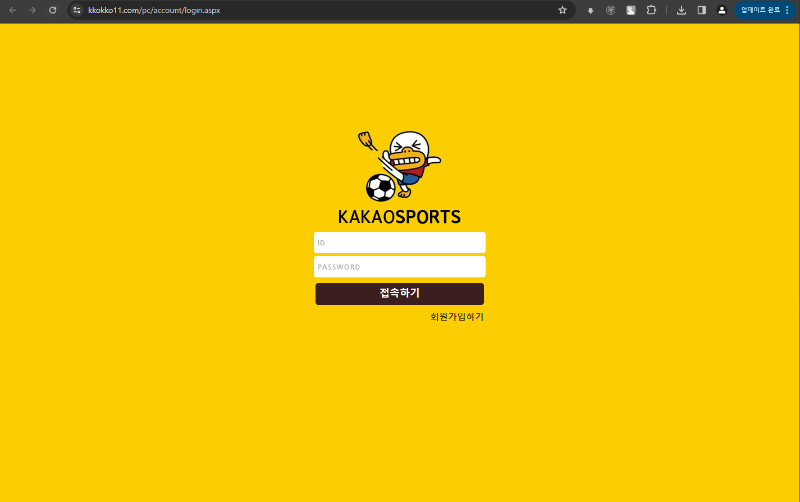Open the Extensions puzzle piece icon
The image size is (800, 502).
coord(651,10)
